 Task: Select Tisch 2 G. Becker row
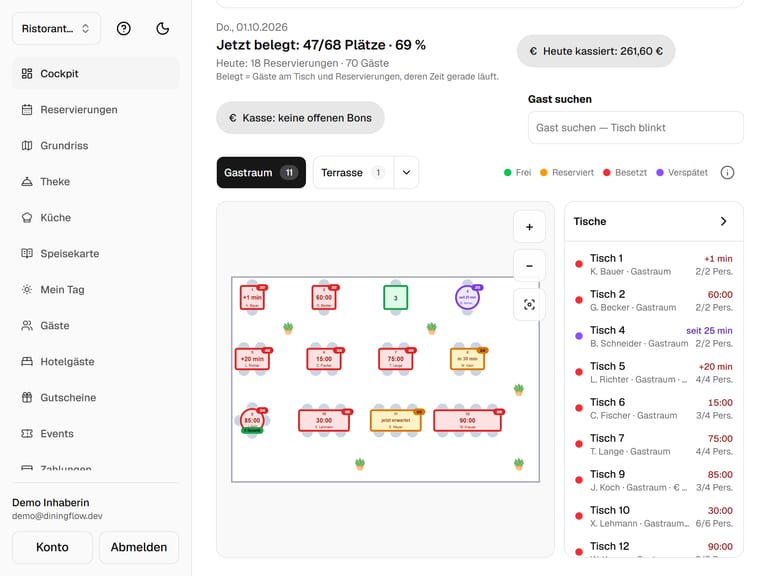coord(654,300)
